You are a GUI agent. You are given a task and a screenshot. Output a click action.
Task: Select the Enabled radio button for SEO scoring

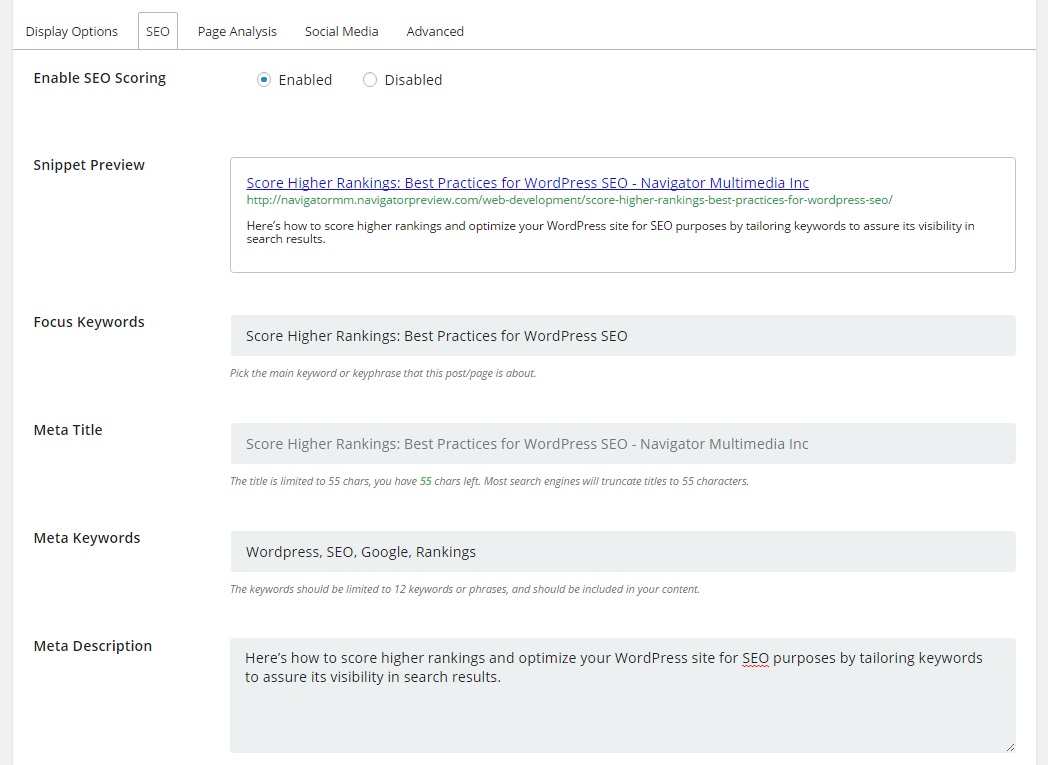pyautogui.click(x=264, y=80)
